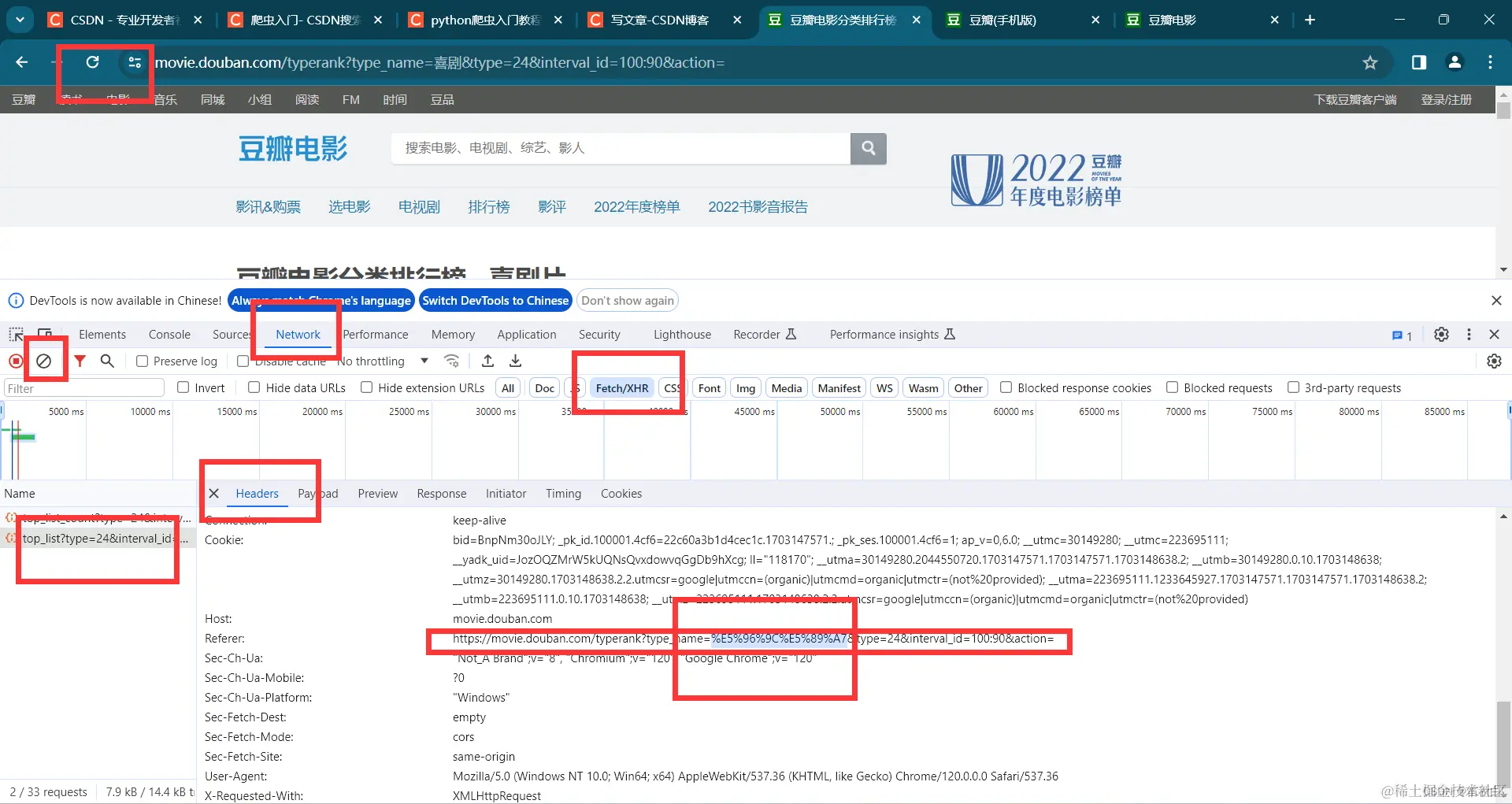
Task: Open Performance tab
Action: (x=376, y=334)
